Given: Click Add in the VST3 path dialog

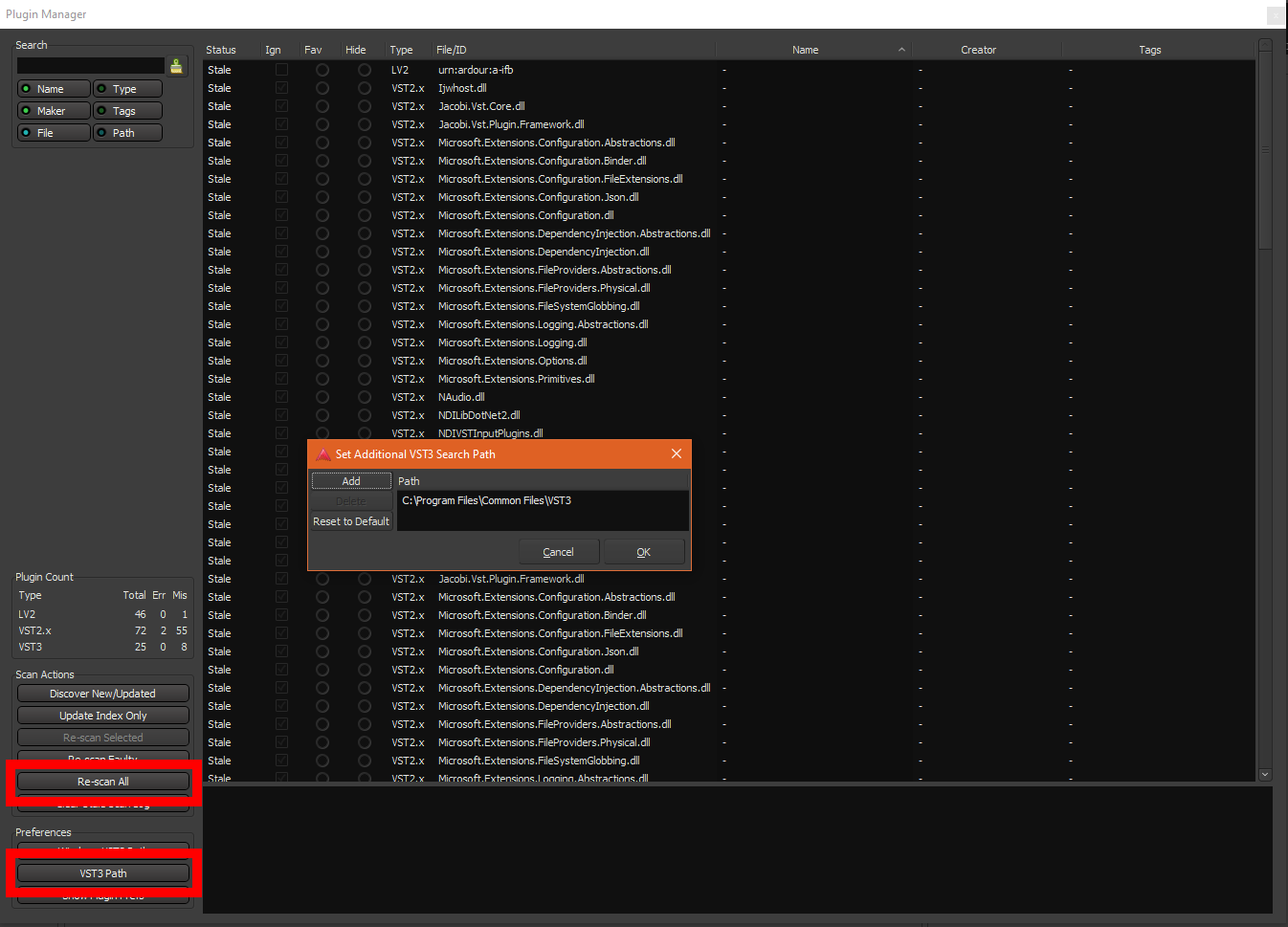Looking at the screenshot, I should tap(351, 481).
